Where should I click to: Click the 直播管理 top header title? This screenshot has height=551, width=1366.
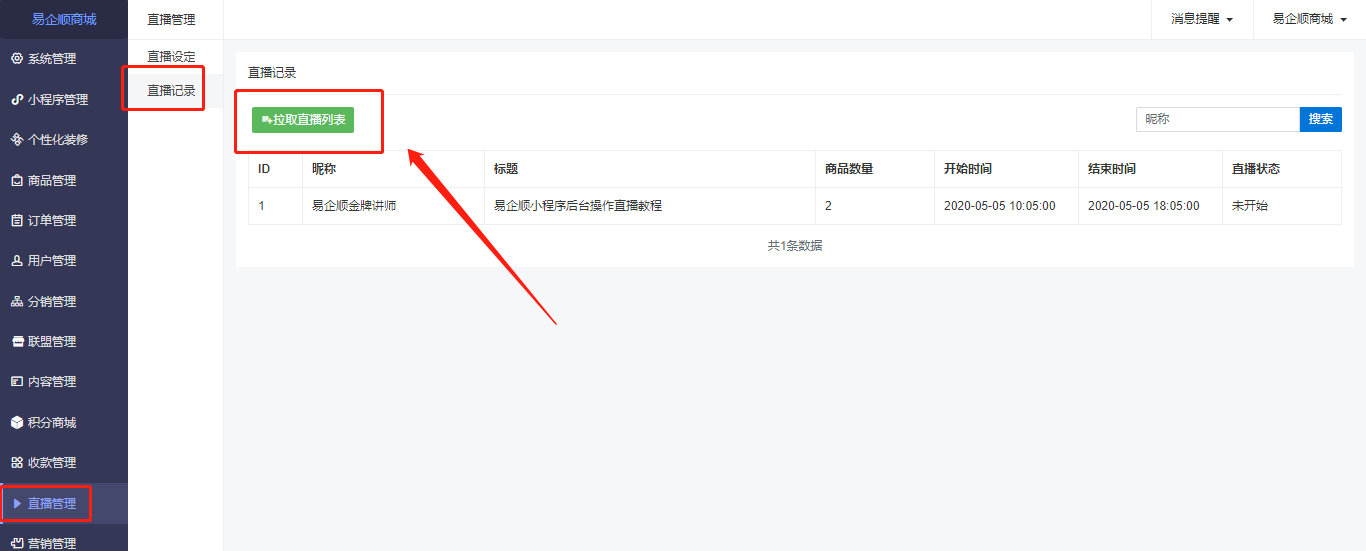click(171, 19)
